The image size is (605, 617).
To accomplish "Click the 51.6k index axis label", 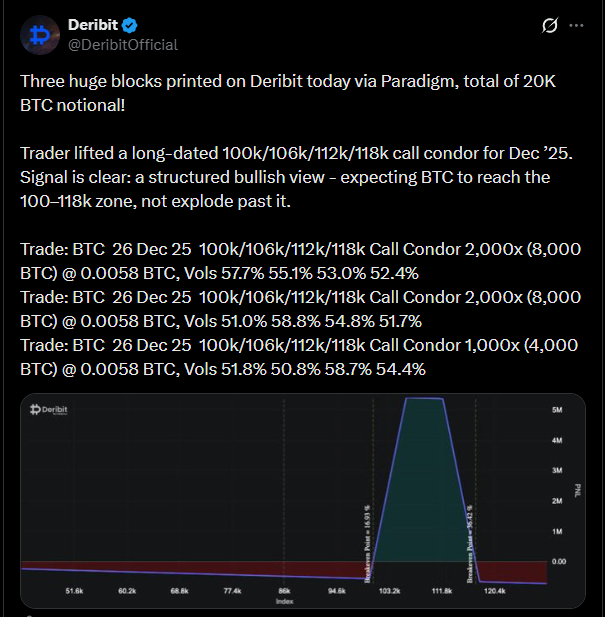I will point(74,592).
